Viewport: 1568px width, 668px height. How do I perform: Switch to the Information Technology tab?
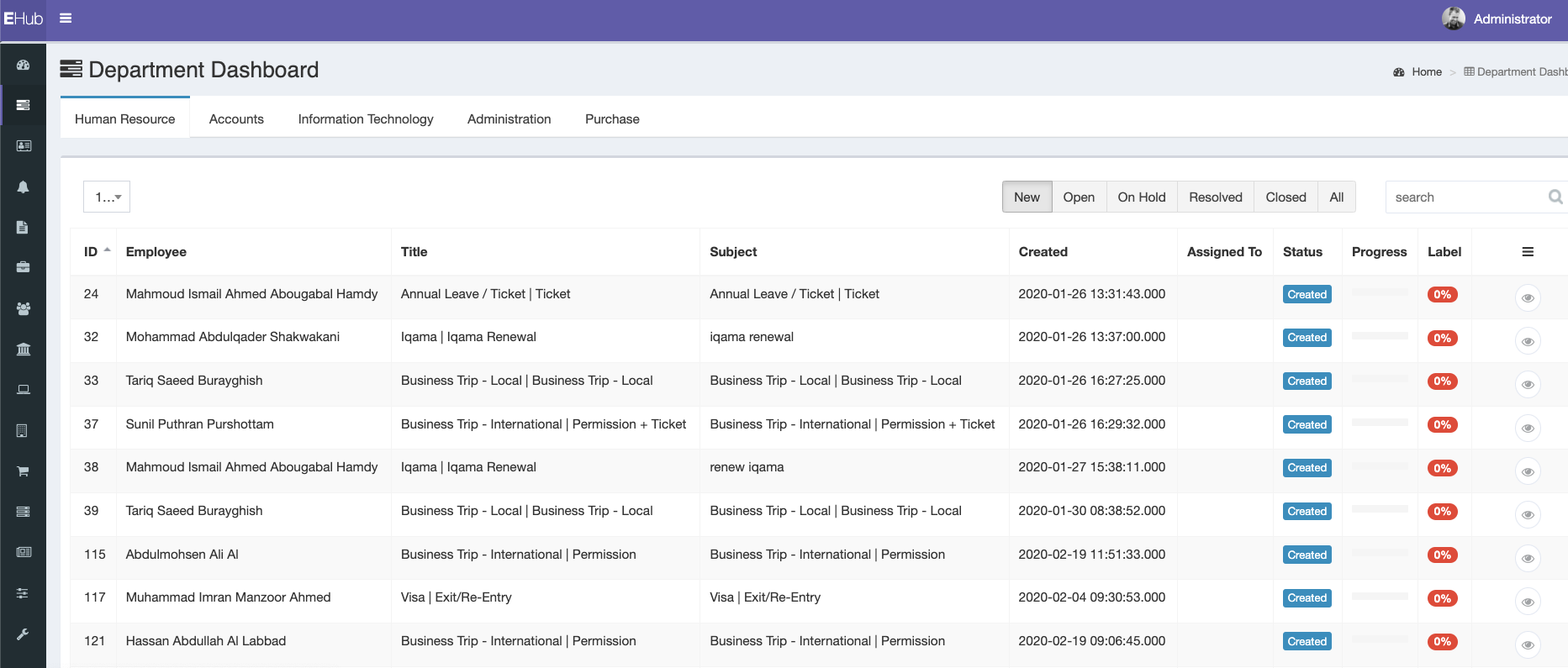point(366,119)
